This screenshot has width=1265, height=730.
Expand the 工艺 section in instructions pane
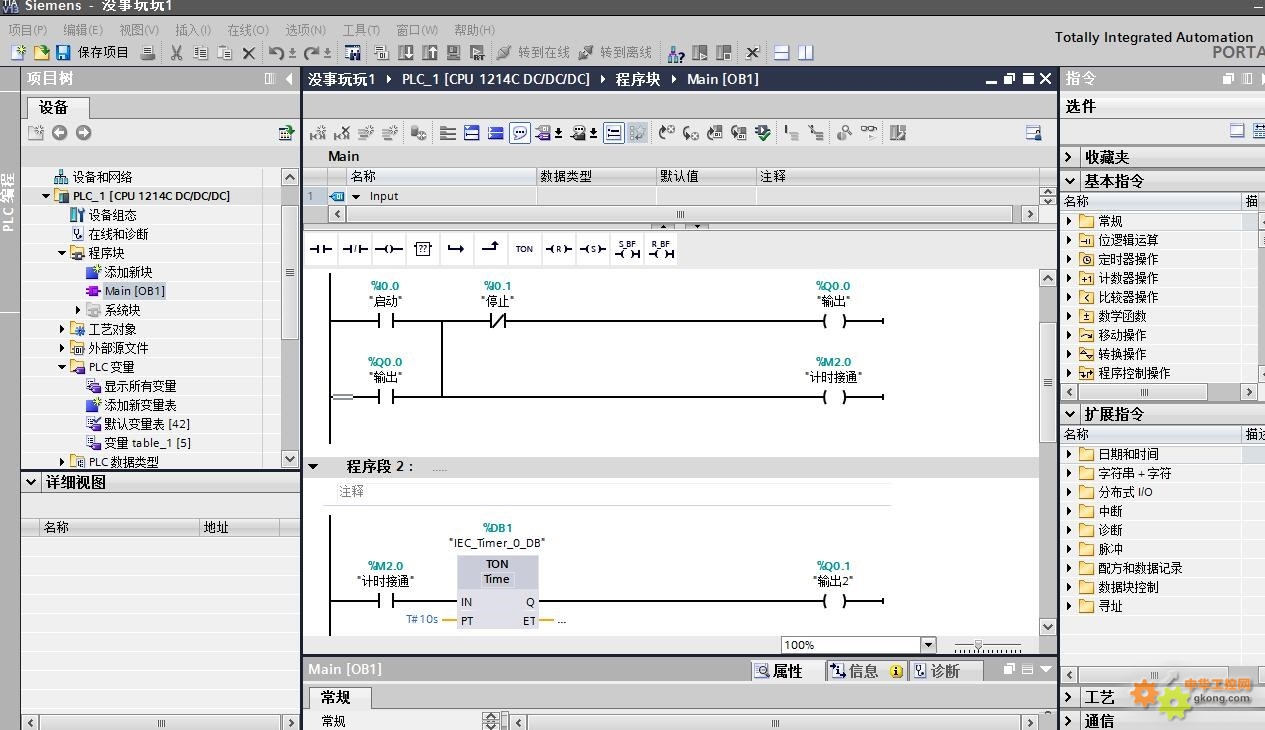[x=1069, y=697]
